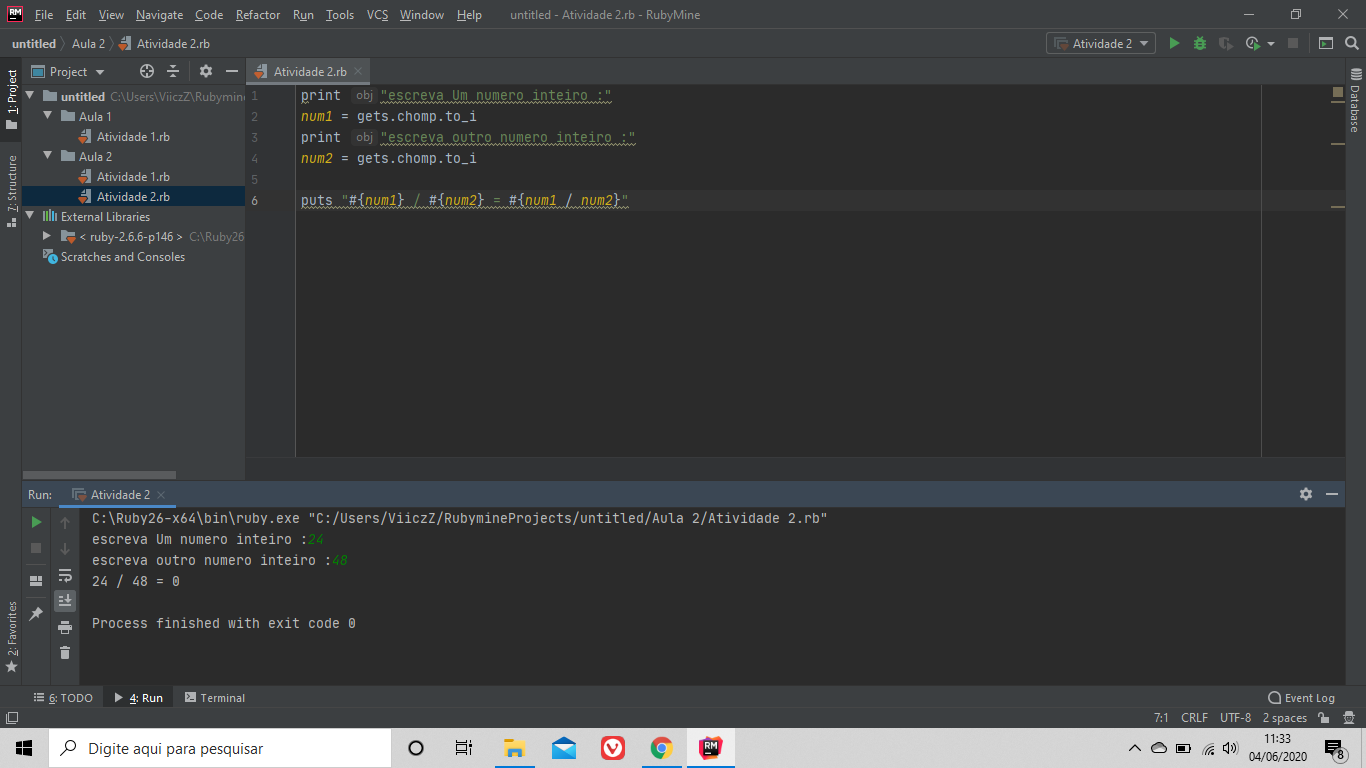Clear Run console with the trash icon
This screenshot has width=1366, height=768.
point(65,652)
